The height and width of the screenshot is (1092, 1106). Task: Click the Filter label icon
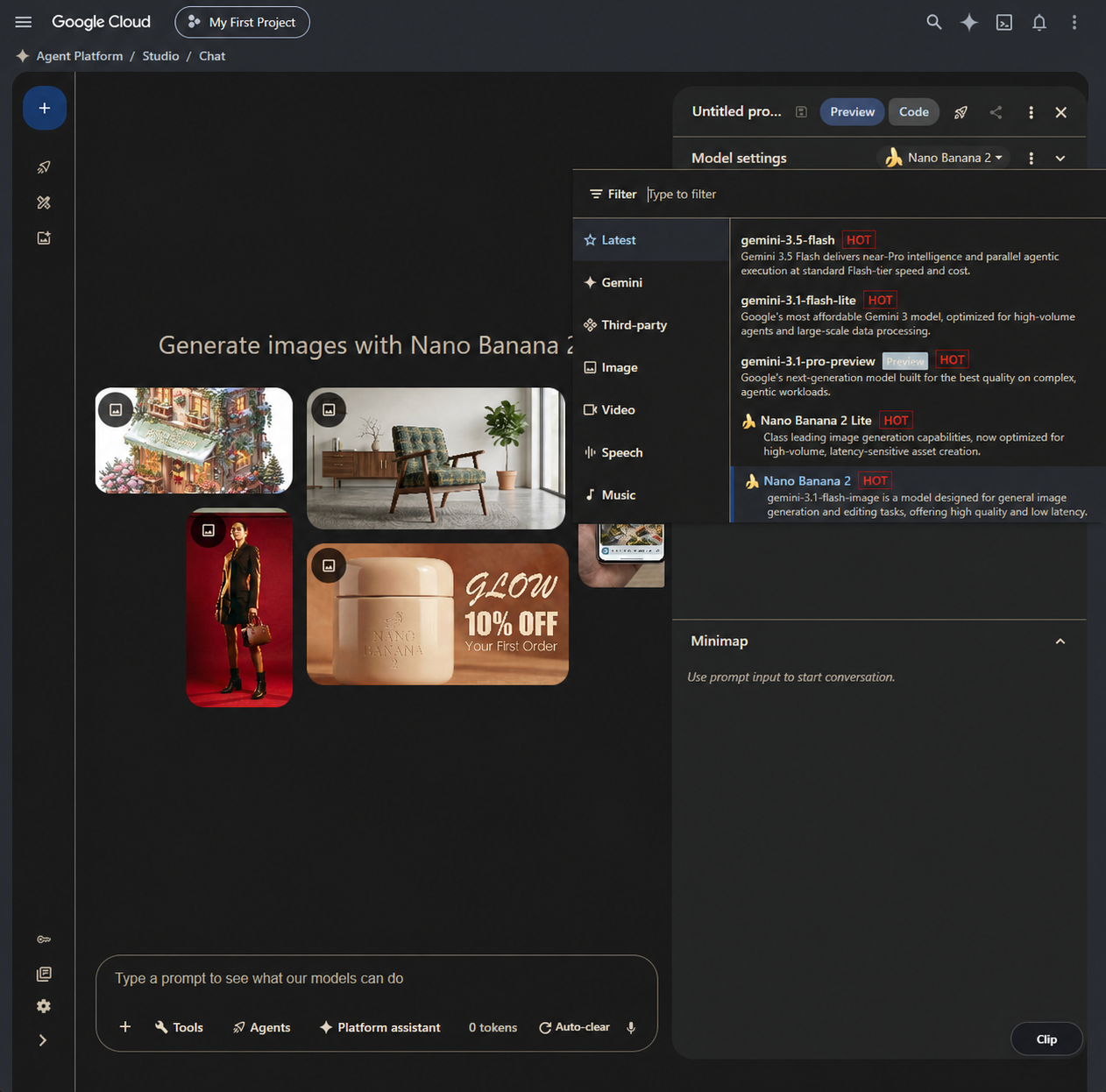click(x=613, y=195)
